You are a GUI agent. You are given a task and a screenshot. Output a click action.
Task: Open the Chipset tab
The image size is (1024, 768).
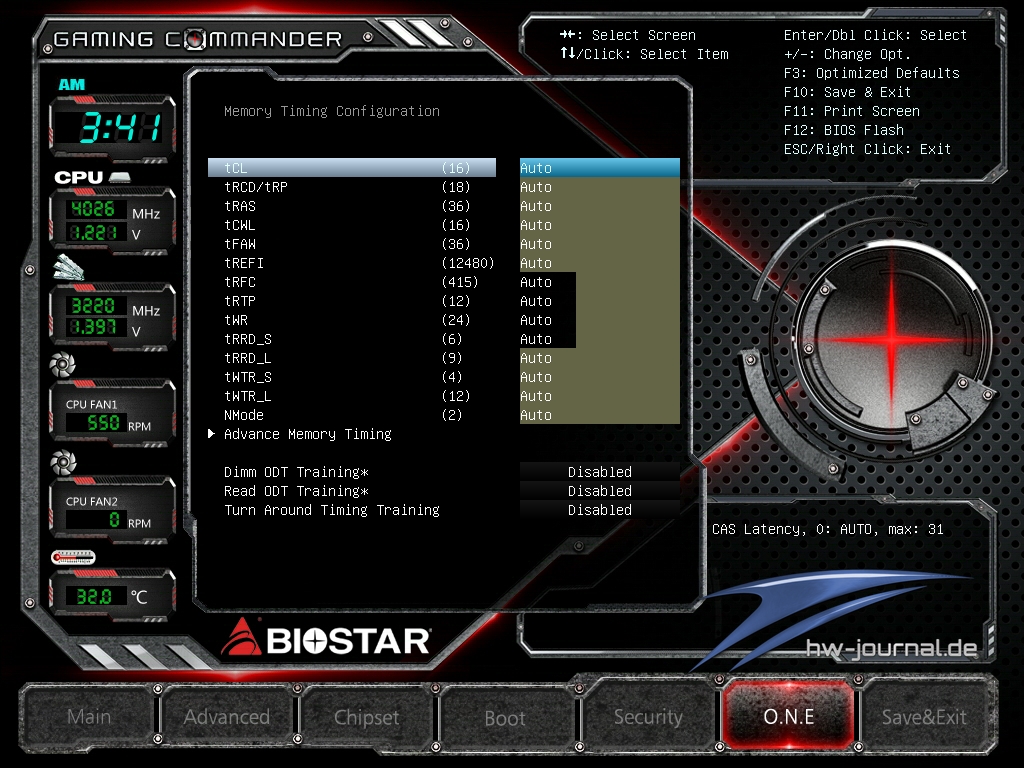click(366, 716)
